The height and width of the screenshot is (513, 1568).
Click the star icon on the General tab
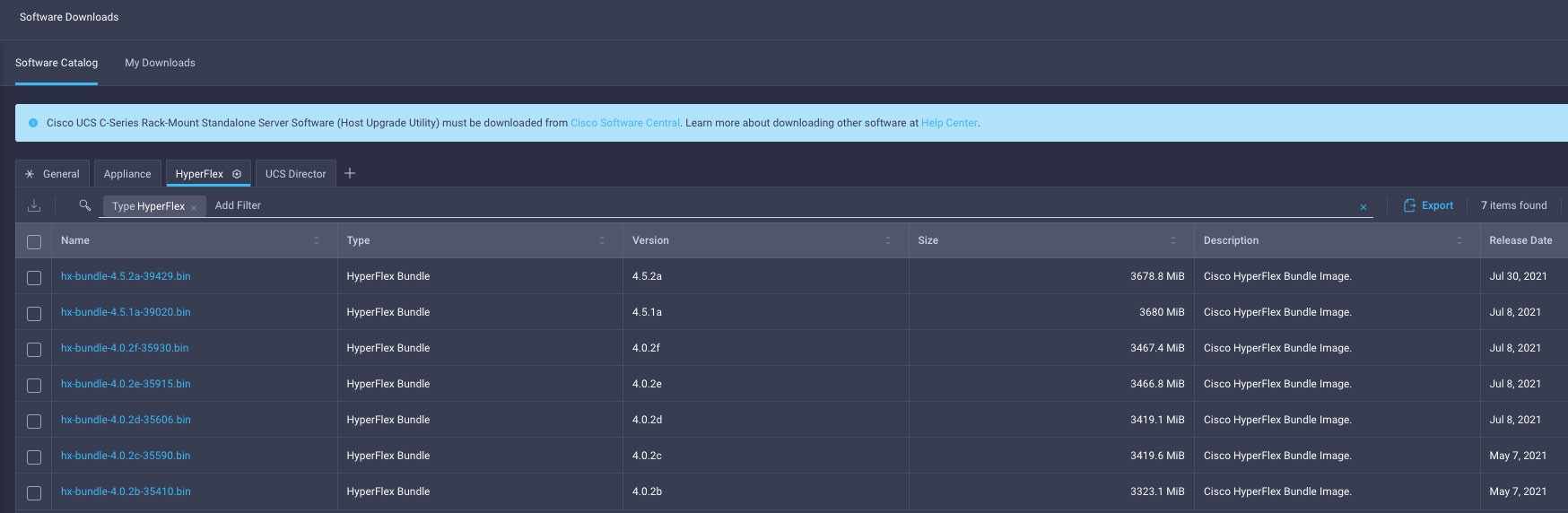pos(30,174)
